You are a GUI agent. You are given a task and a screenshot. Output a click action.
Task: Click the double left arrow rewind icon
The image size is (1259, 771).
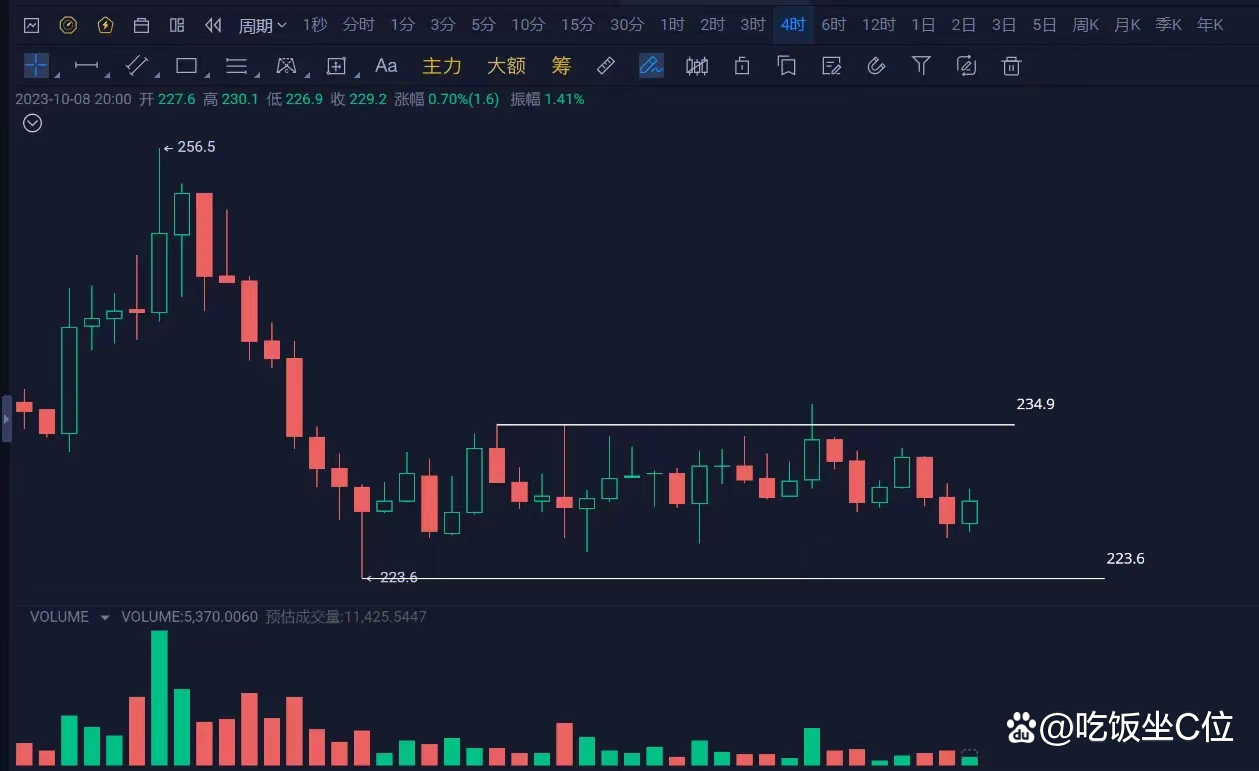click(213, 25)
